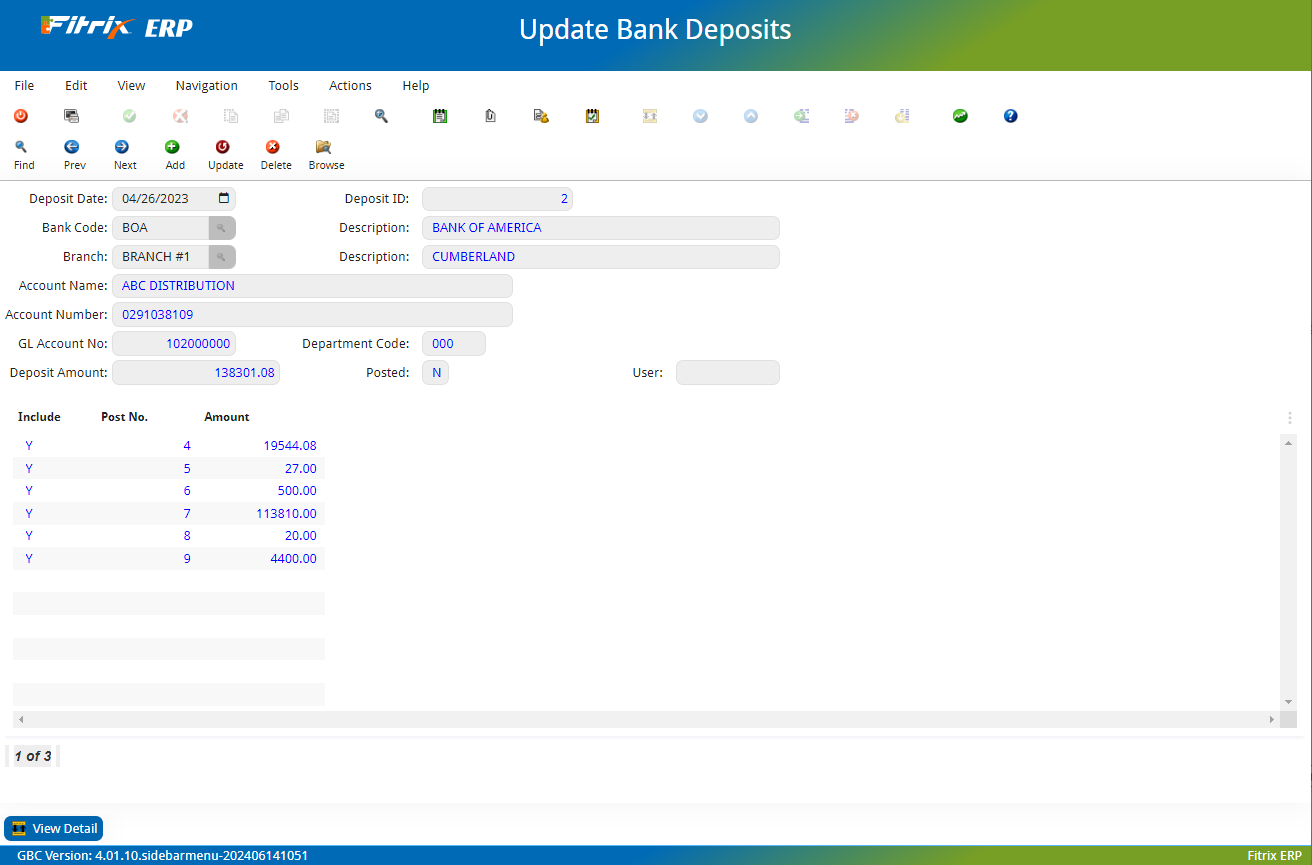Select the magnifying glass query icon
Screen dimensions: 1312x865
381,116
